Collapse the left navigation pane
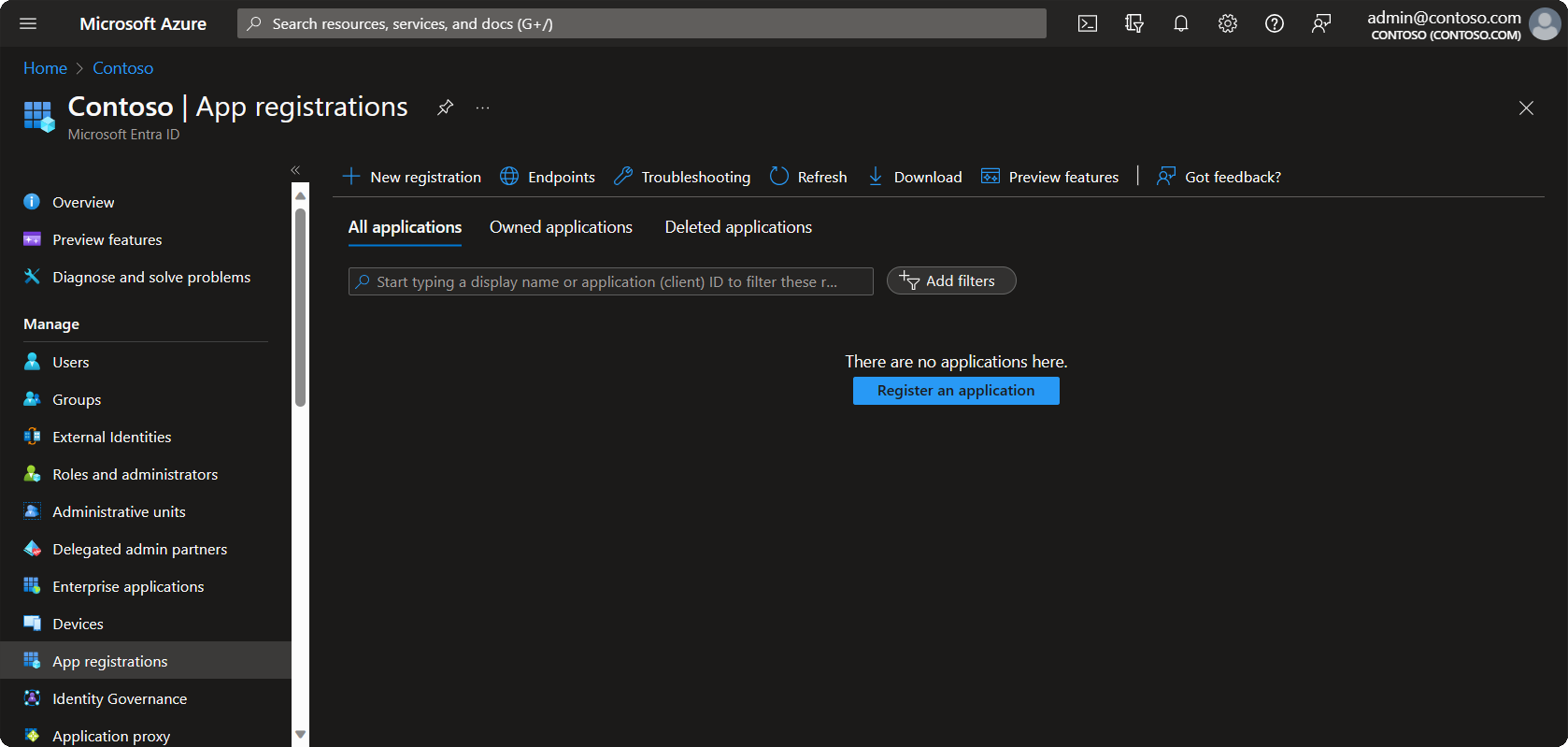Viewport: 1568px width, 747px height. [x=295, y=170]
